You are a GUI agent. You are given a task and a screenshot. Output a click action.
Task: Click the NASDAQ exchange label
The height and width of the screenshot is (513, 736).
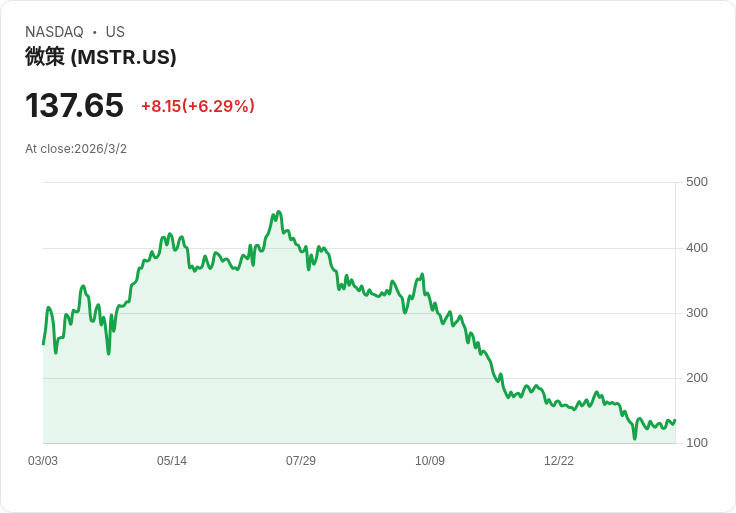click(54, 32)
